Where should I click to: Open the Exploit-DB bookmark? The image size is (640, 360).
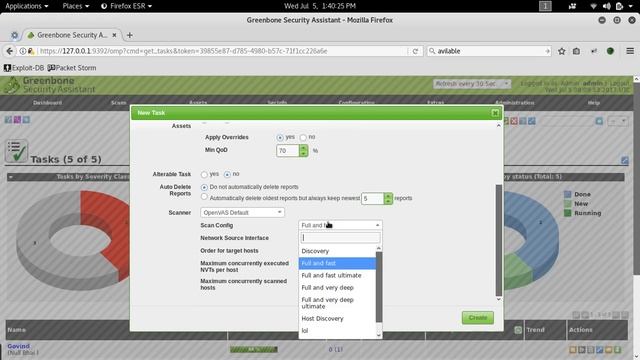pyautogui.click(x=24, y=68)
